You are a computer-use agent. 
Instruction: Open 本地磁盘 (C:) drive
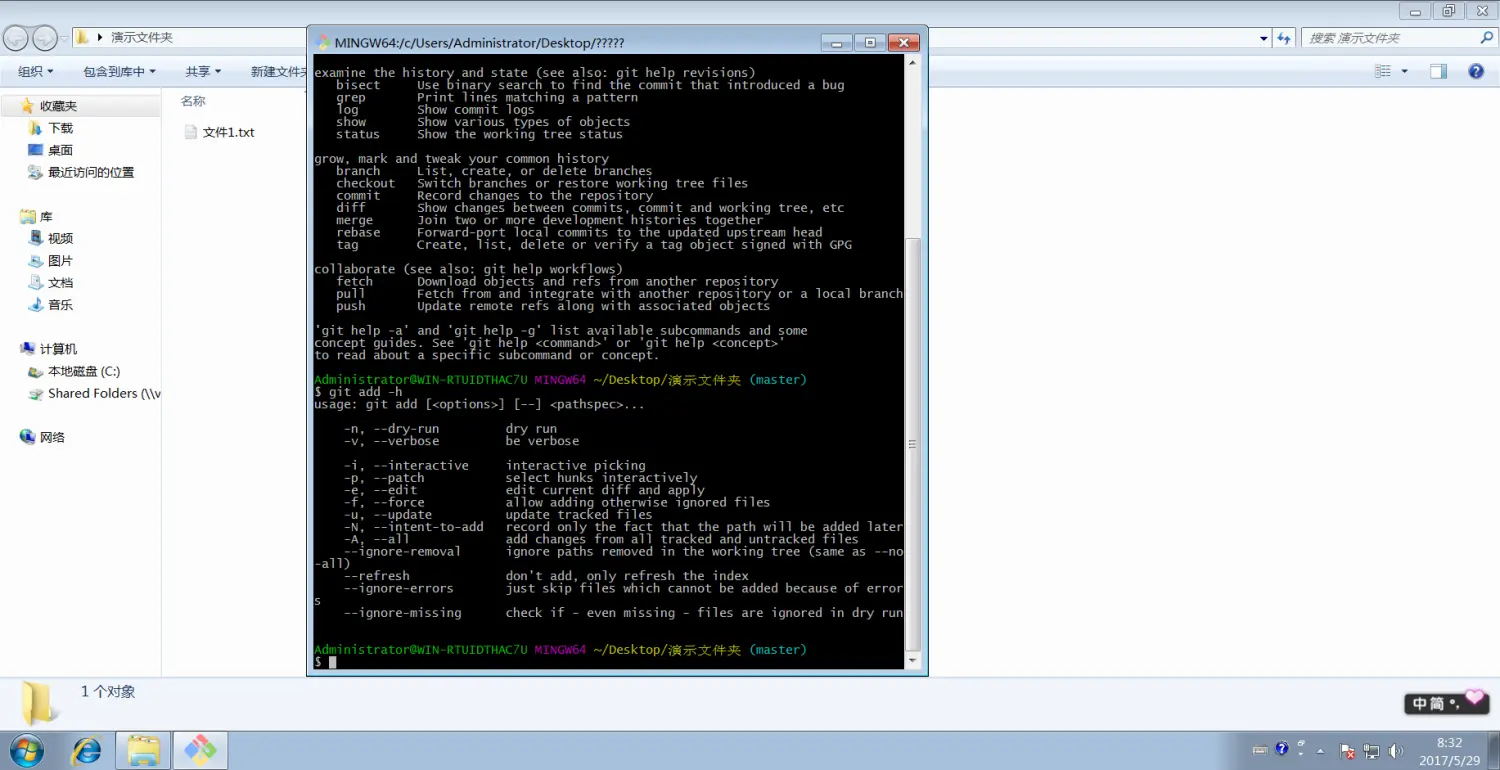[84, 371]
